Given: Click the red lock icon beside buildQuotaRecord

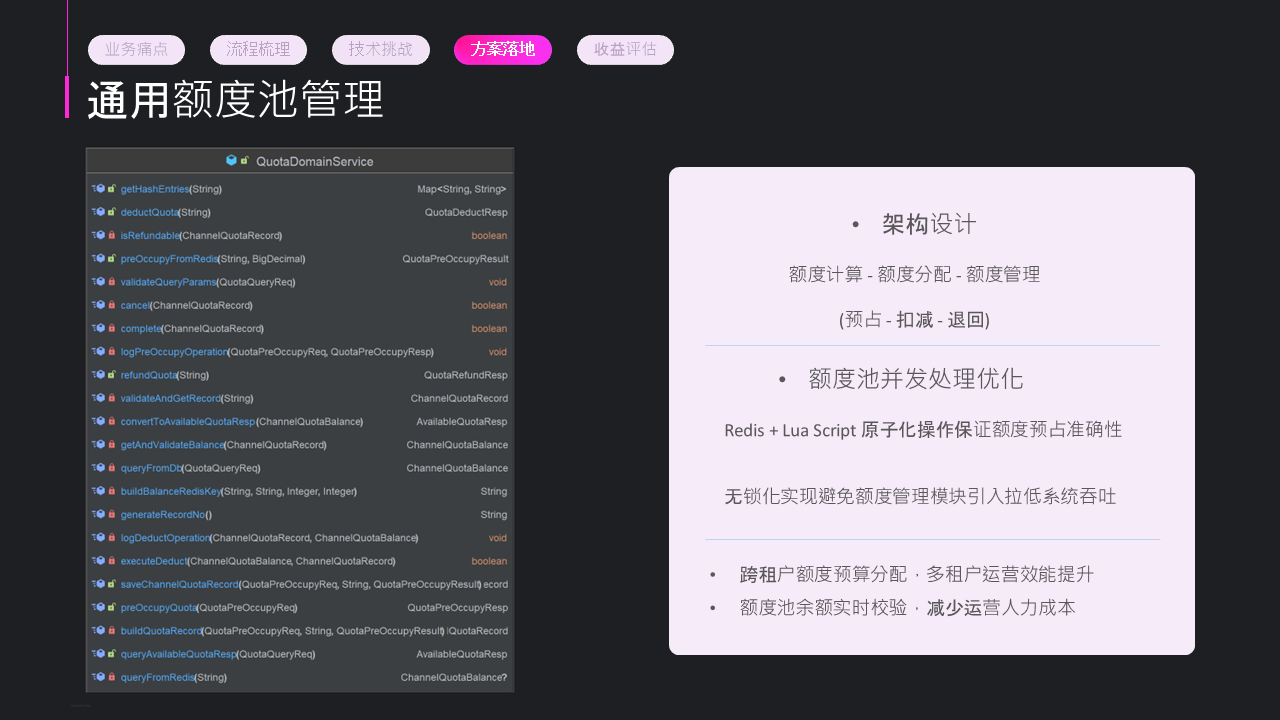Looking at the screenshot, I should click(x=112, y=631).
